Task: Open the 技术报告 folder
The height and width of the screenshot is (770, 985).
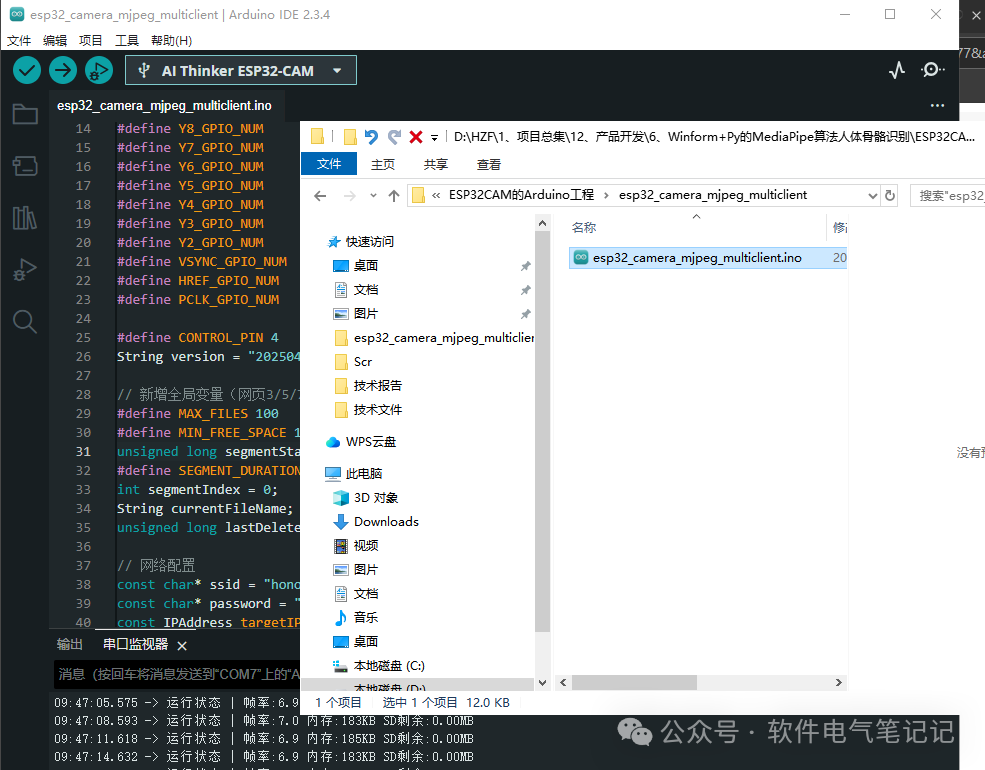Action: (377, 386)
